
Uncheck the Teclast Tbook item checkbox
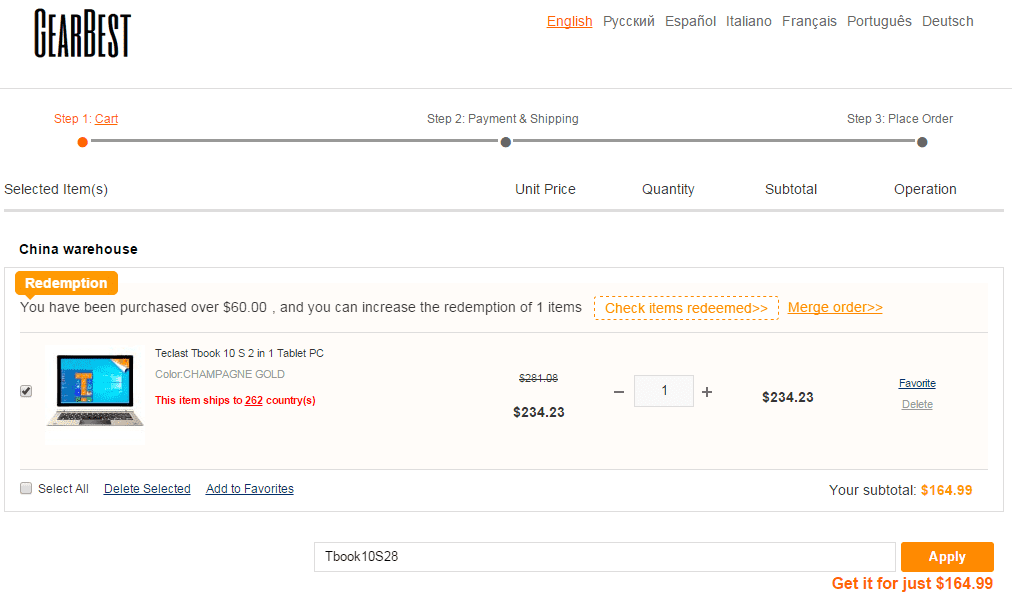coord(26,392)
